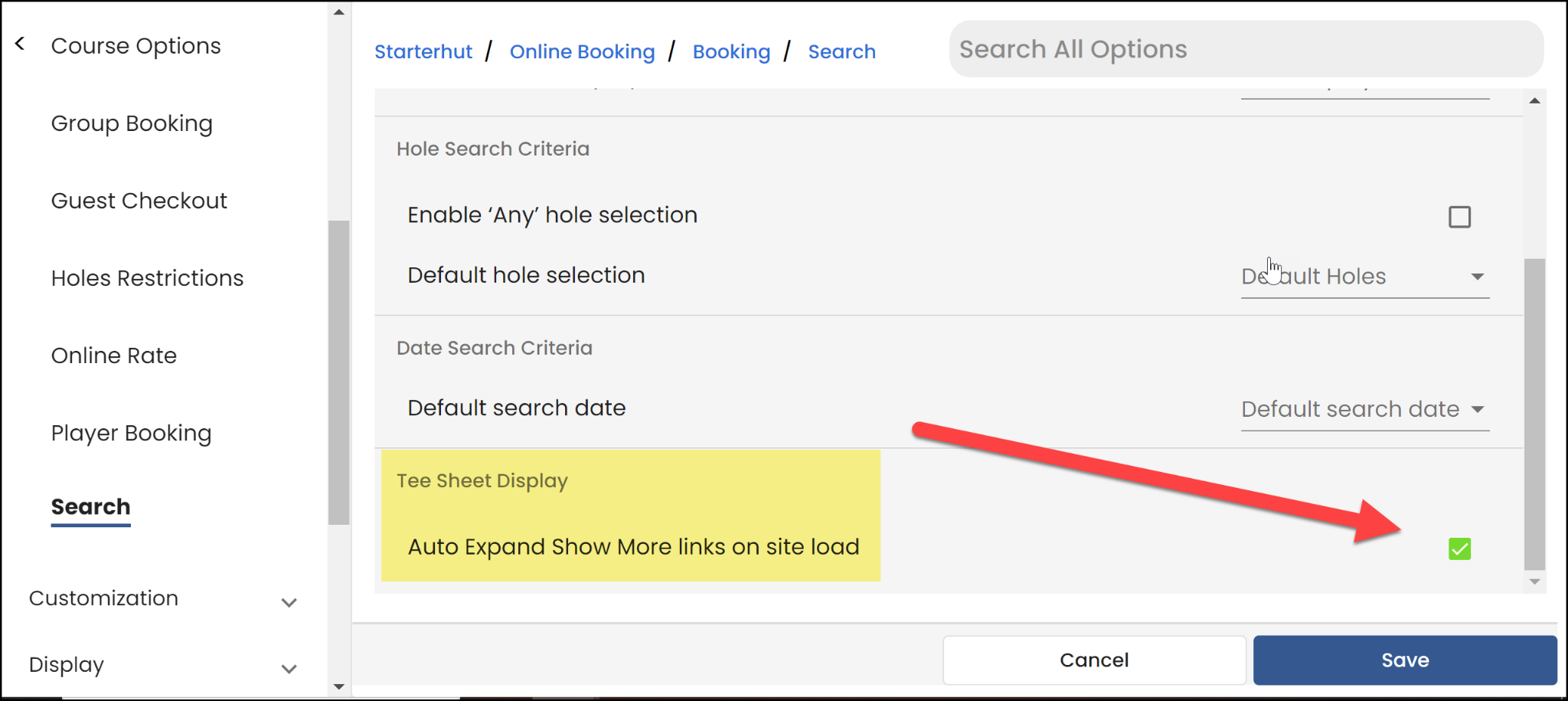
Task: Open the Default Holes dropdown
Action: pos(1364,277)
